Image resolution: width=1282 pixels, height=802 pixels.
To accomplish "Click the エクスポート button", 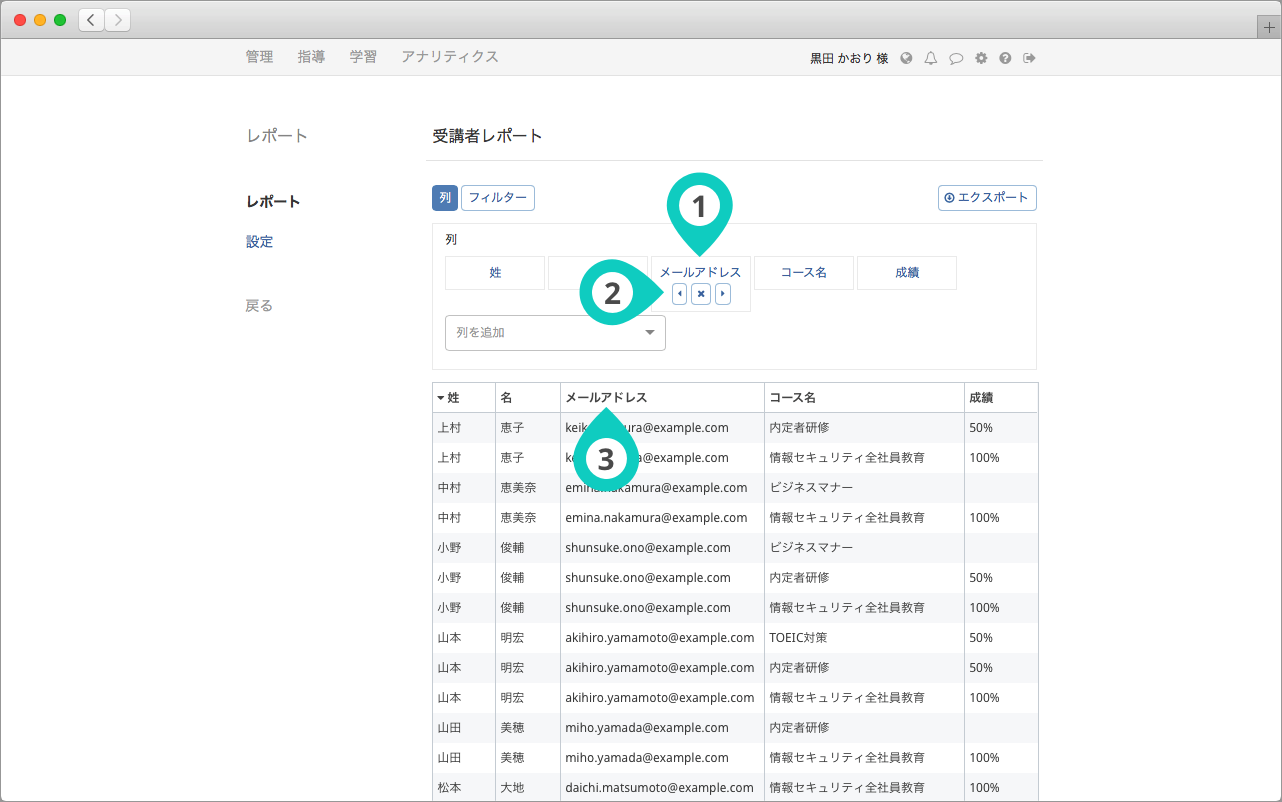I will point(986,198).
